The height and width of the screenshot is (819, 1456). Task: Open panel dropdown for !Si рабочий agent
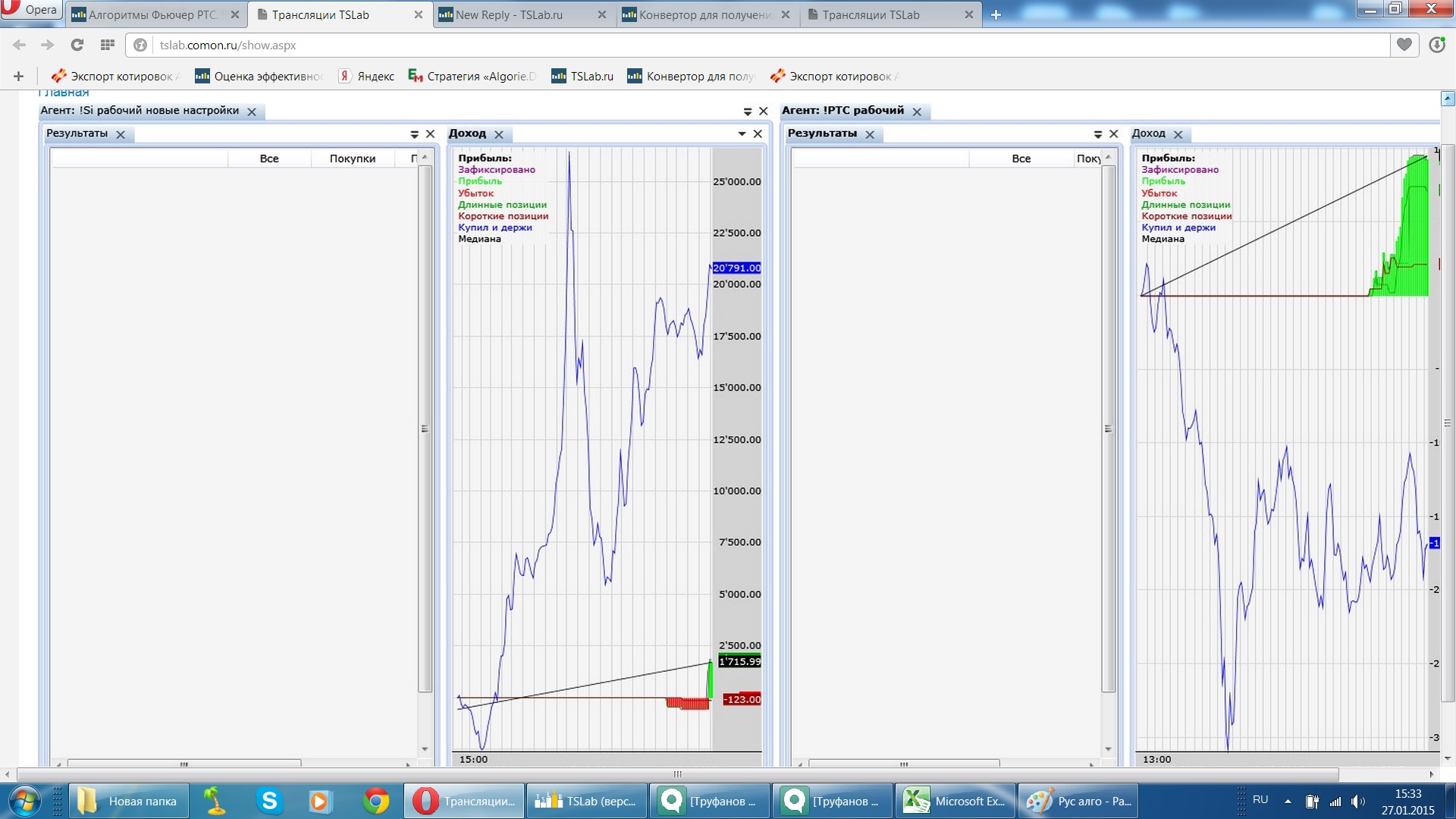(748, 111)
